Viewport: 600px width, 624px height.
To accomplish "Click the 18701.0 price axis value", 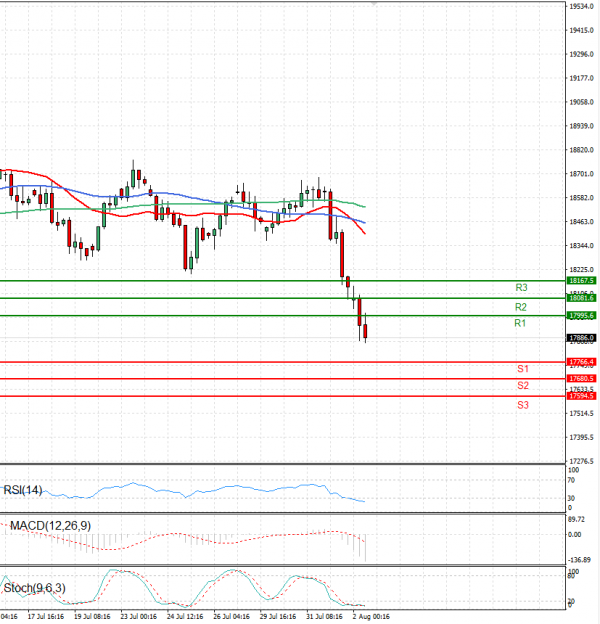I will [x=582, y=174].
